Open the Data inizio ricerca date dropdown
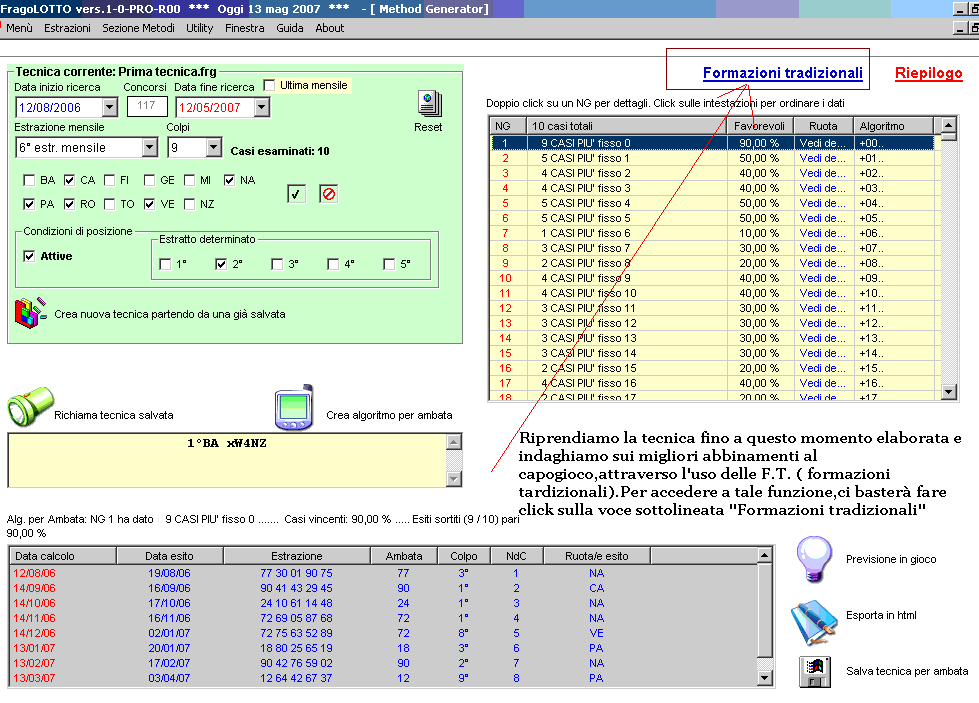Viewport: 979px width, 703px height. pyautogui.click(x=109, y=108)
